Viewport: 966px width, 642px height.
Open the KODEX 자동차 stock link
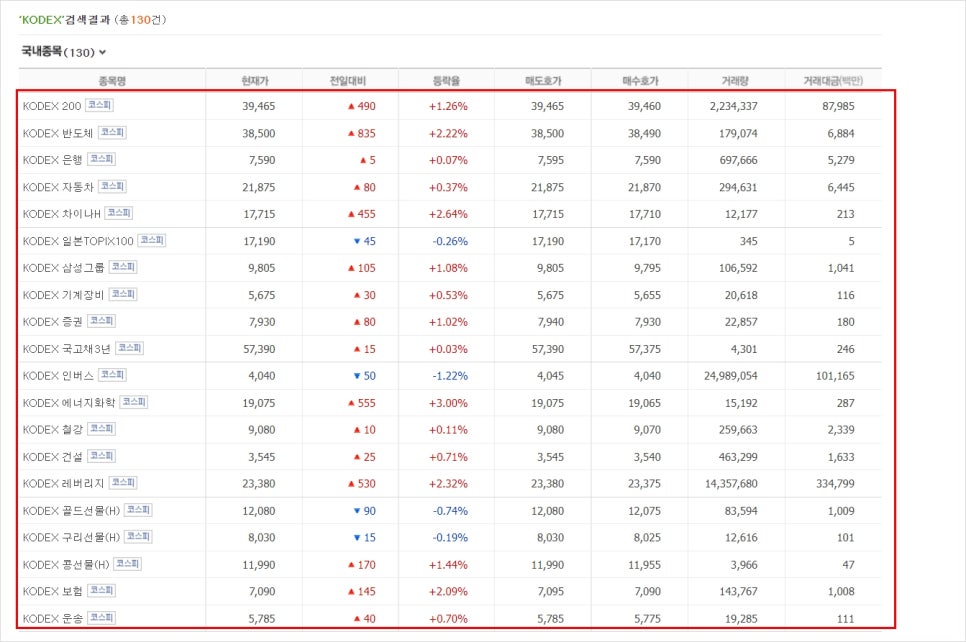[x=58, y=187]
